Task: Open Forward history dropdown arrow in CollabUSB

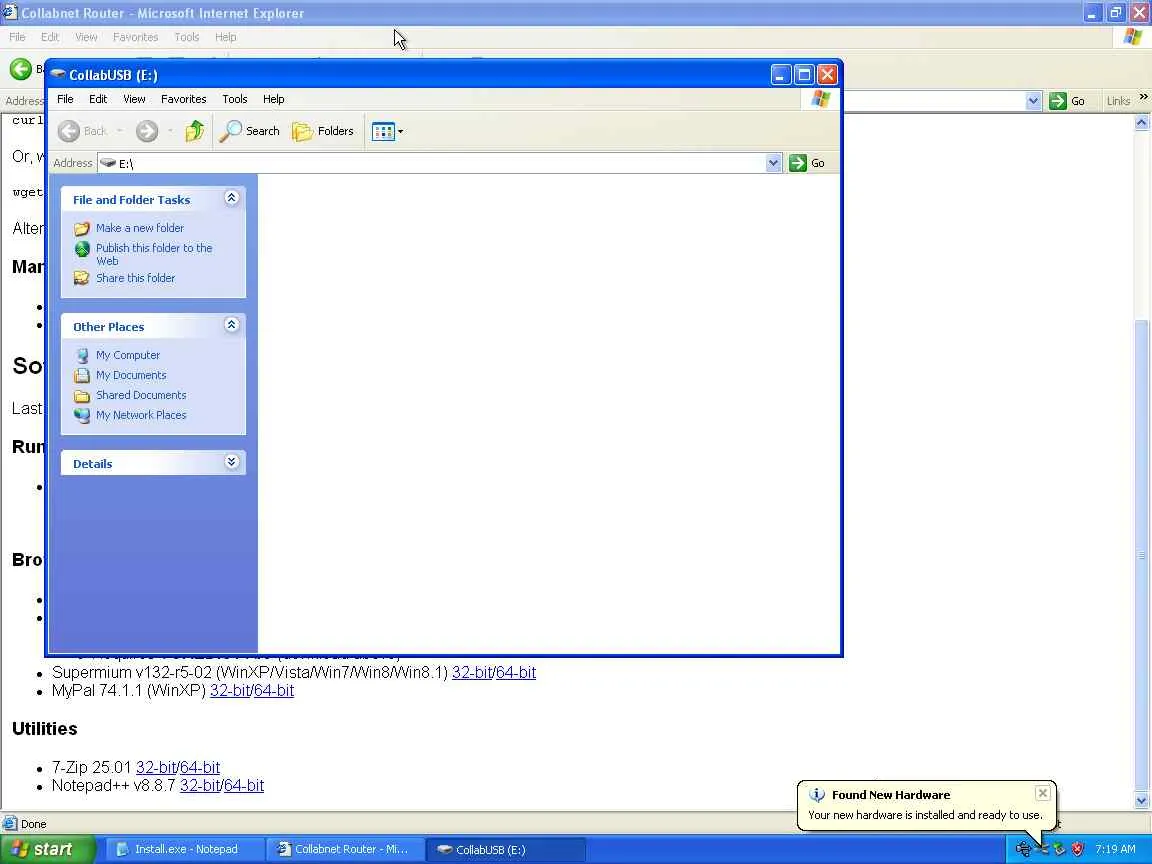Action: (170, 131)
